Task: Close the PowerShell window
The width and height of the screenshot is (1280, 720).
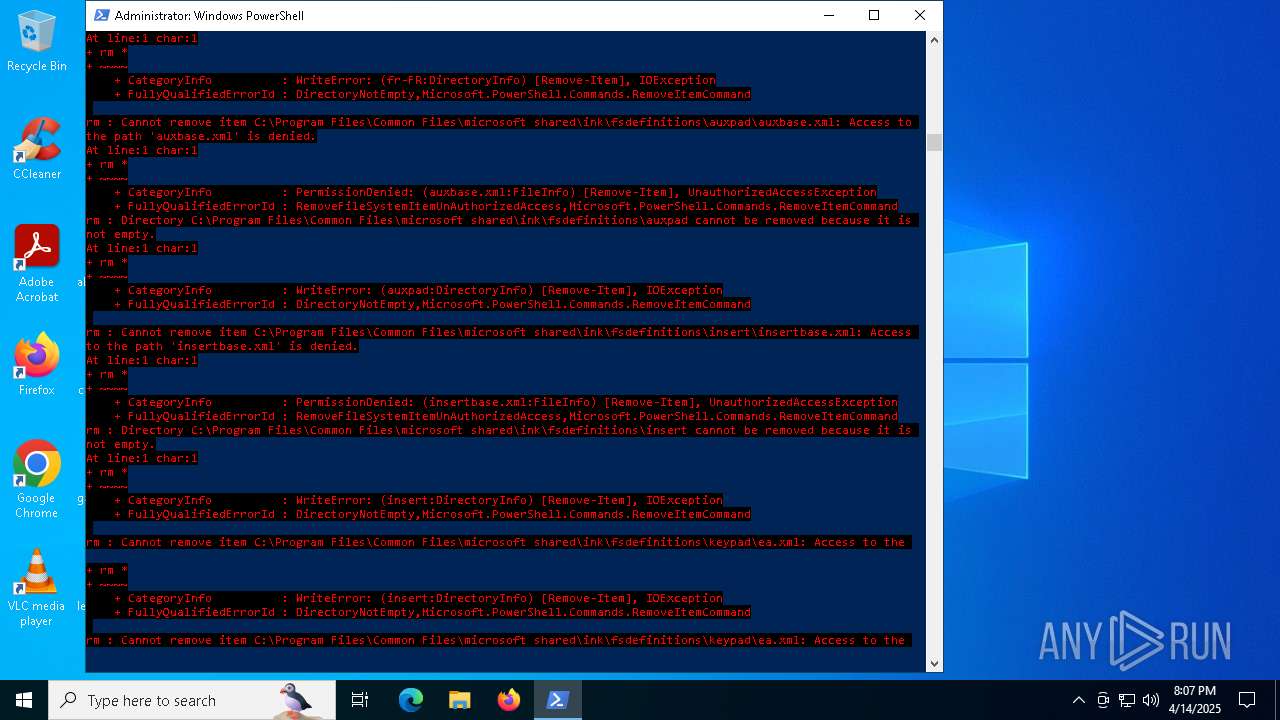Action: [x=920, y=15]
